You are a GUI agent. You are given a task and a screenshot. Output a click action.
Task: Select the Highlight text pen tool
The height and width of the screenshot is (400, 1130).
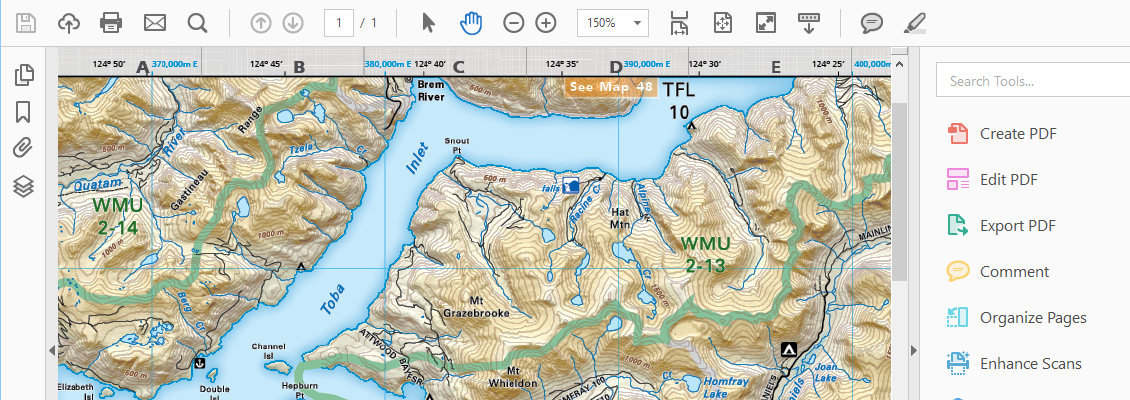point(913,22)
